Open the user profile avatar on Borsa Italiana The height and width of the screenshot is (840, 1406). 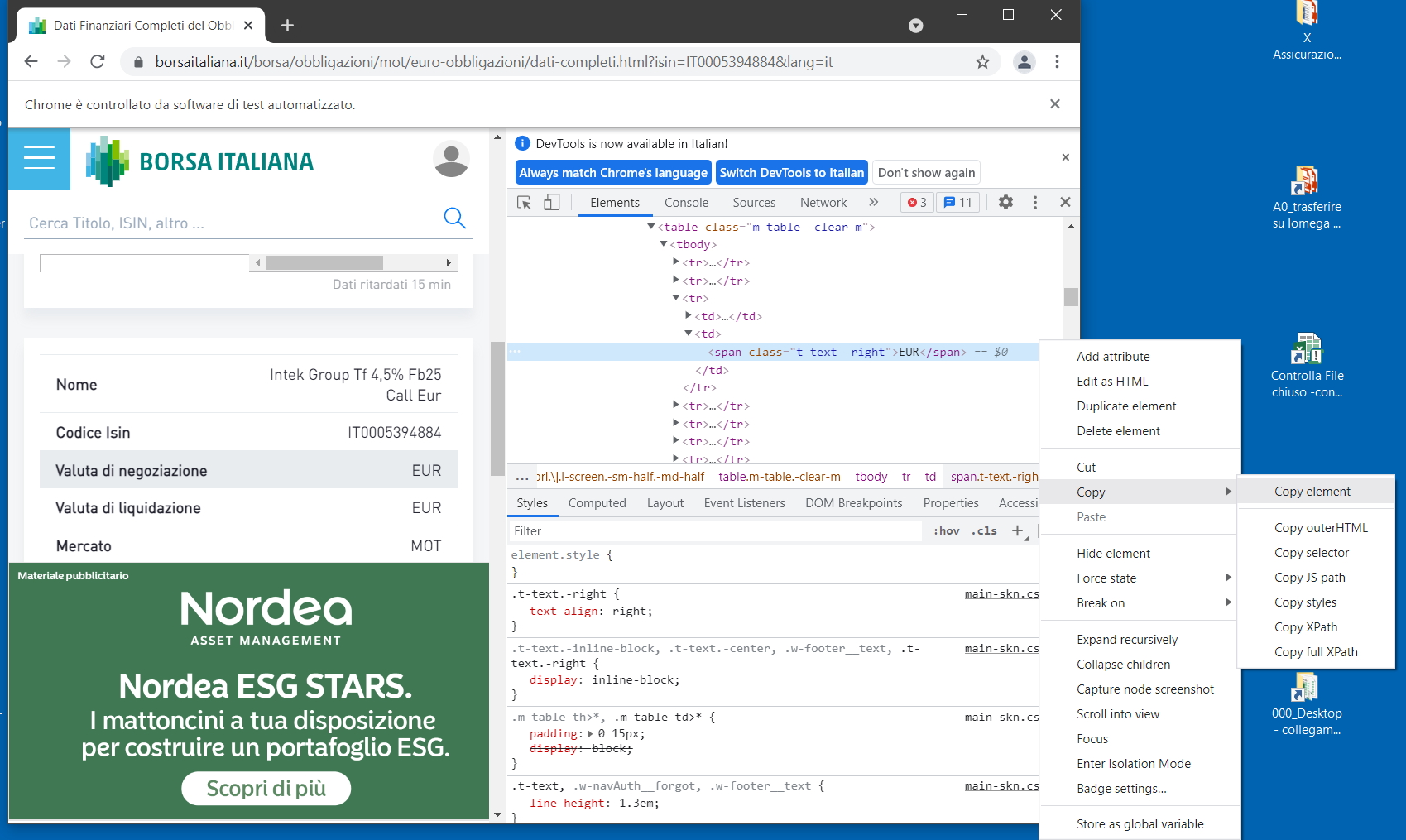451,159
